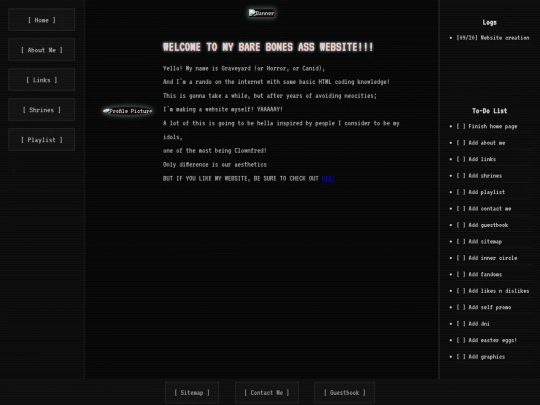
Task: Open the Contact Me footer button
Action: tap(267, 393)
